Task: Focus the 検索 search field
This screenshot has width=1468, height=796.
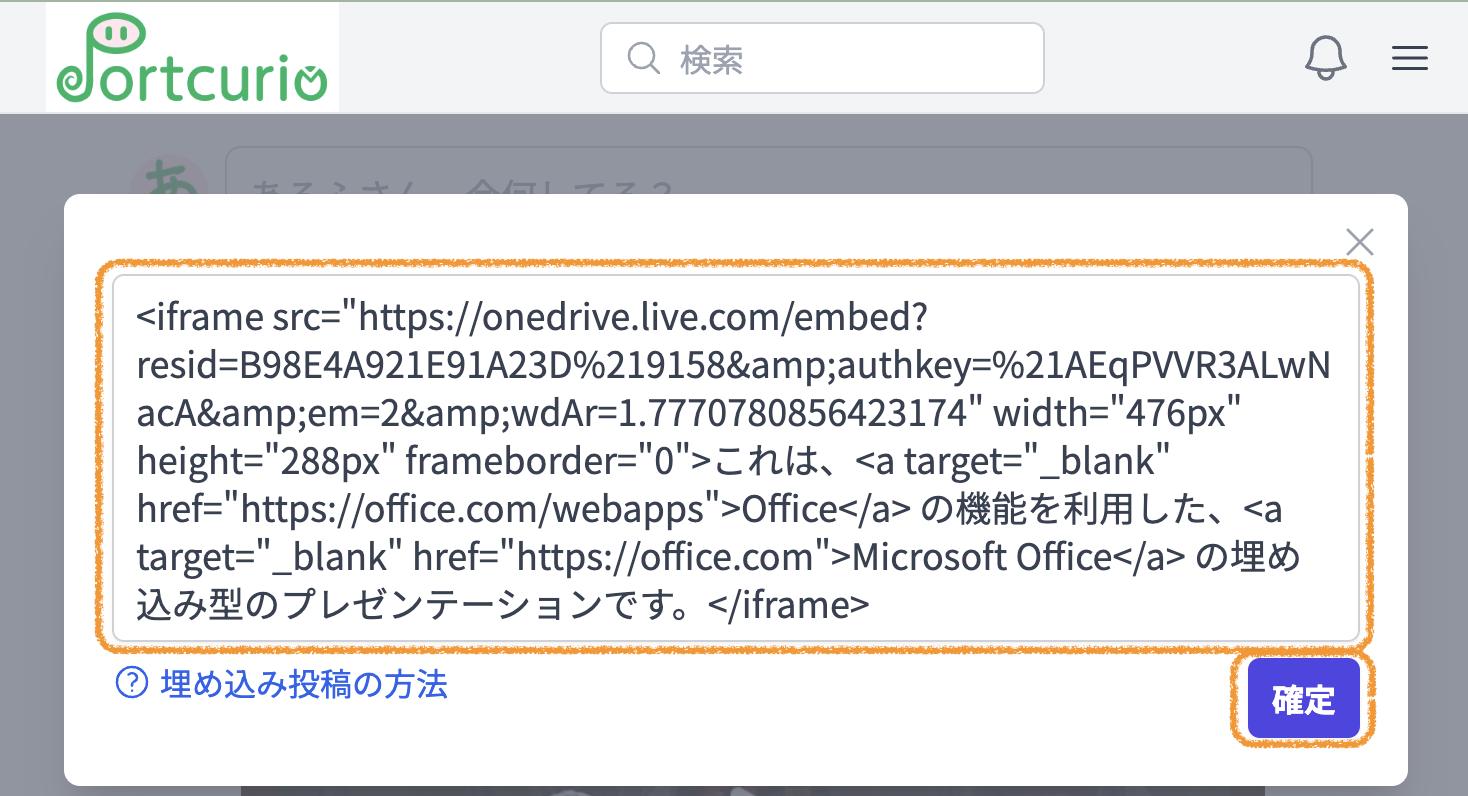Action: [822, 58]
